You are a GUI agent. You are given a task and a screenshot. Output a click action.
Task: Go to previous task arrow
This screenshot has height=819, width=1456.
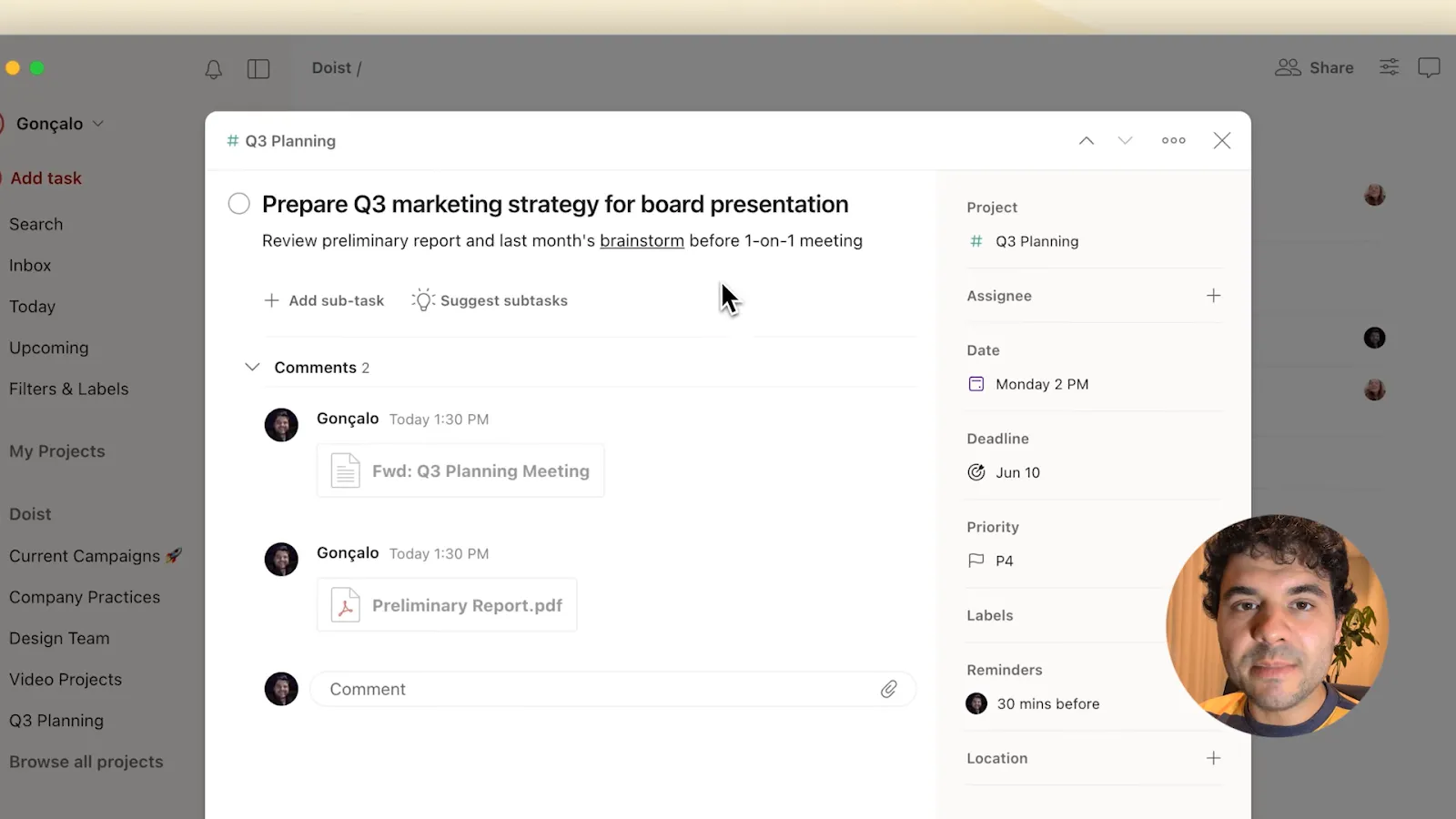coord(1087,140)
